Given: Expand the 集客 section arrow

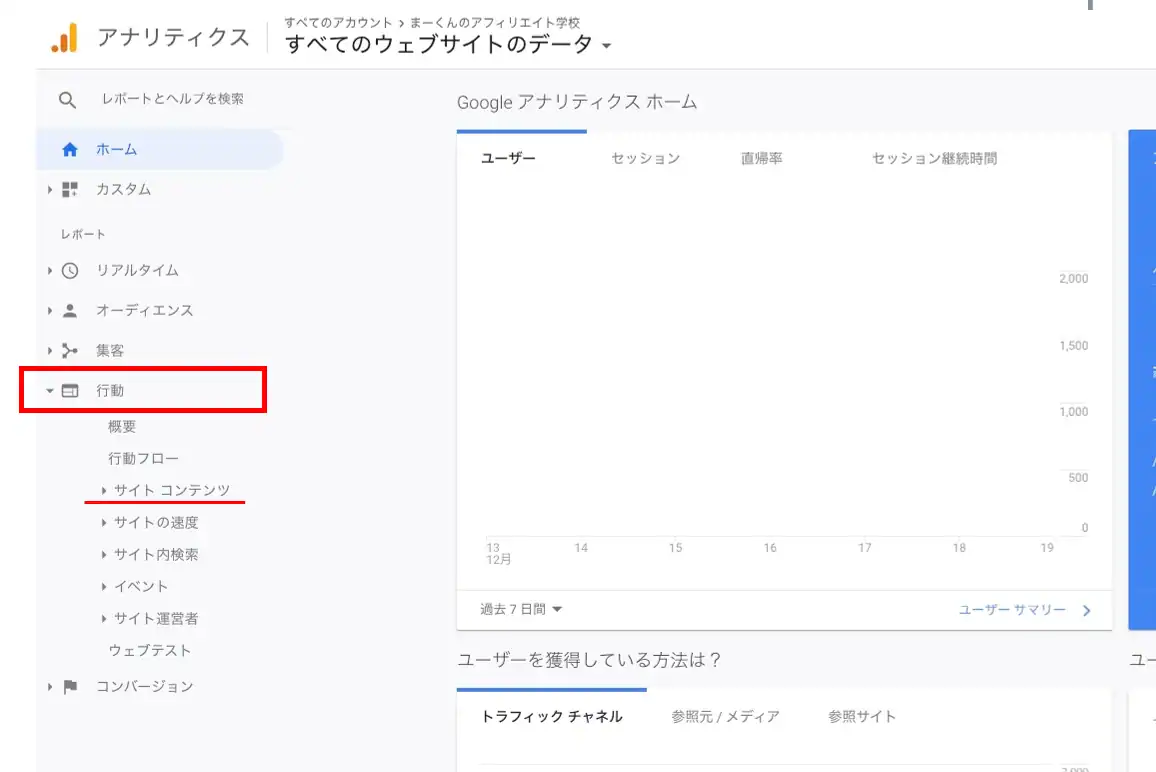Looking at the screenshot, I should [x=49, y=350].
